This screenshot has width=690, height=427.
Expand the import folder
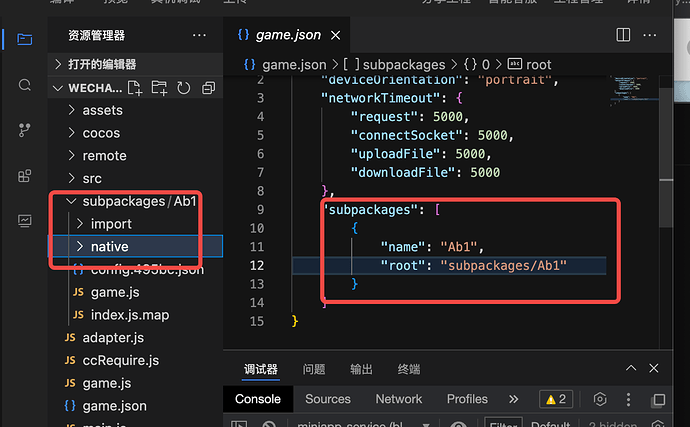[135, 224]
